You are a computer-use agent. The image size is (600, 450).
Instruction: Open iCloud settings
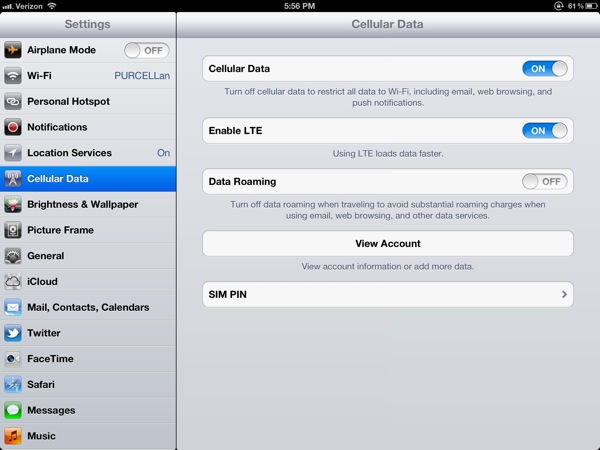[88, 282]
